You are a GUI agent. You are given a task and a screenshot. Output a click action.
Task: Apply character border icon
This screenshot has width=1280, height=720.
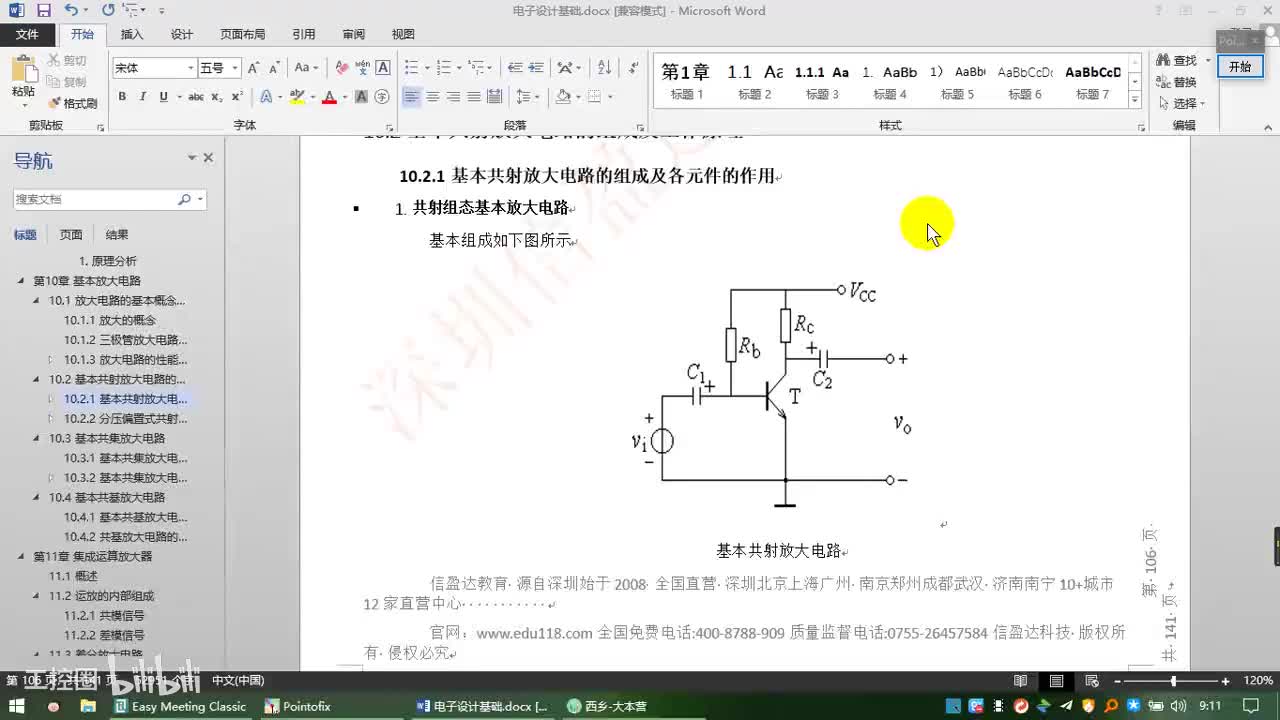coord(382,68)
